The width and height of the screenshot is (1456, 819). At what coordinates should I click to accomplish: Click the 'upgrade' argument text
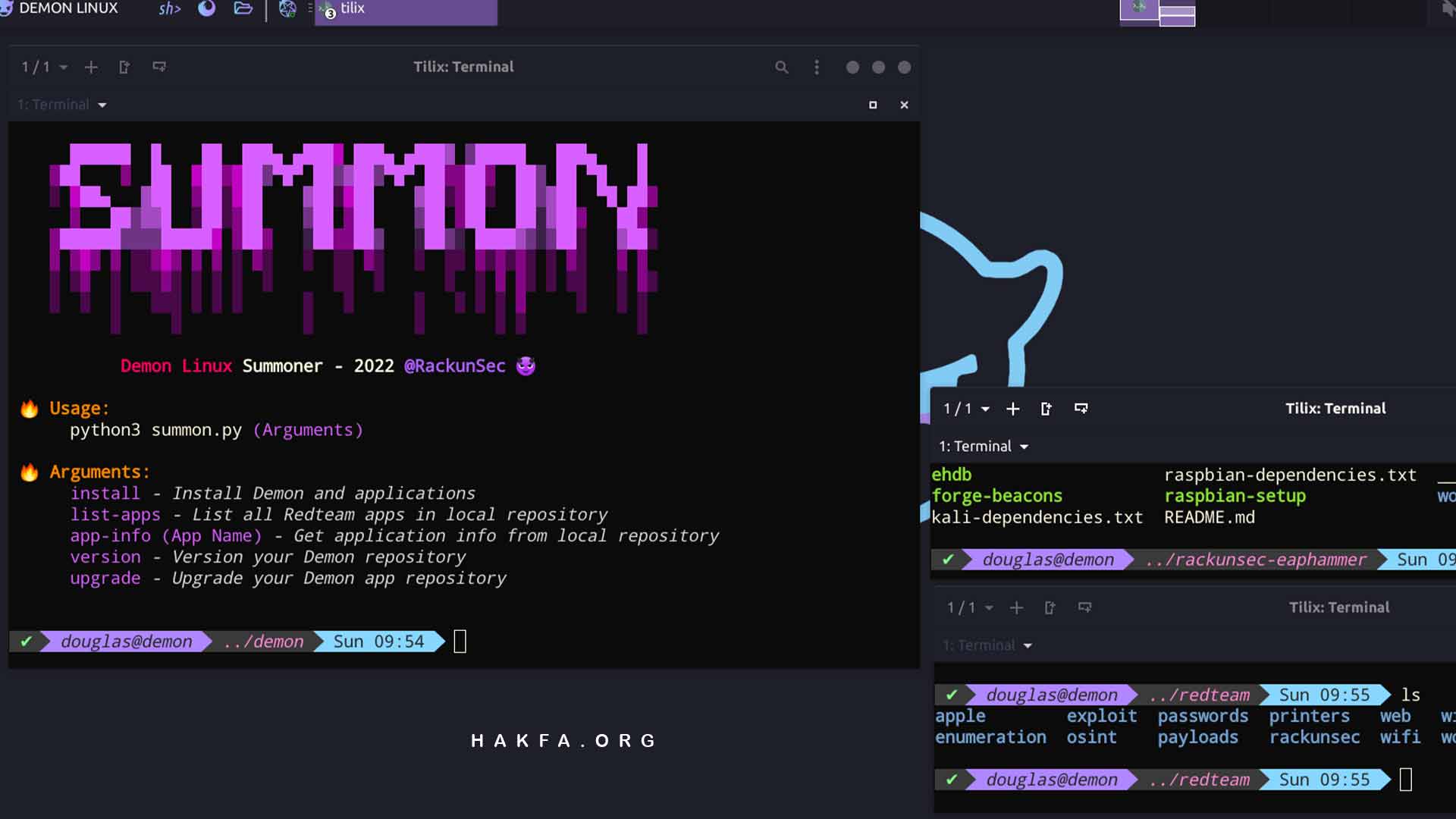click(105, 579)
